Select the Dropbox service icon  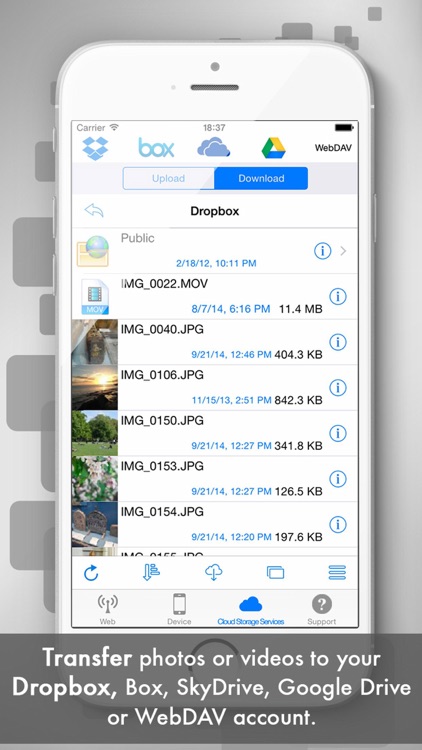tap(95, 148)
